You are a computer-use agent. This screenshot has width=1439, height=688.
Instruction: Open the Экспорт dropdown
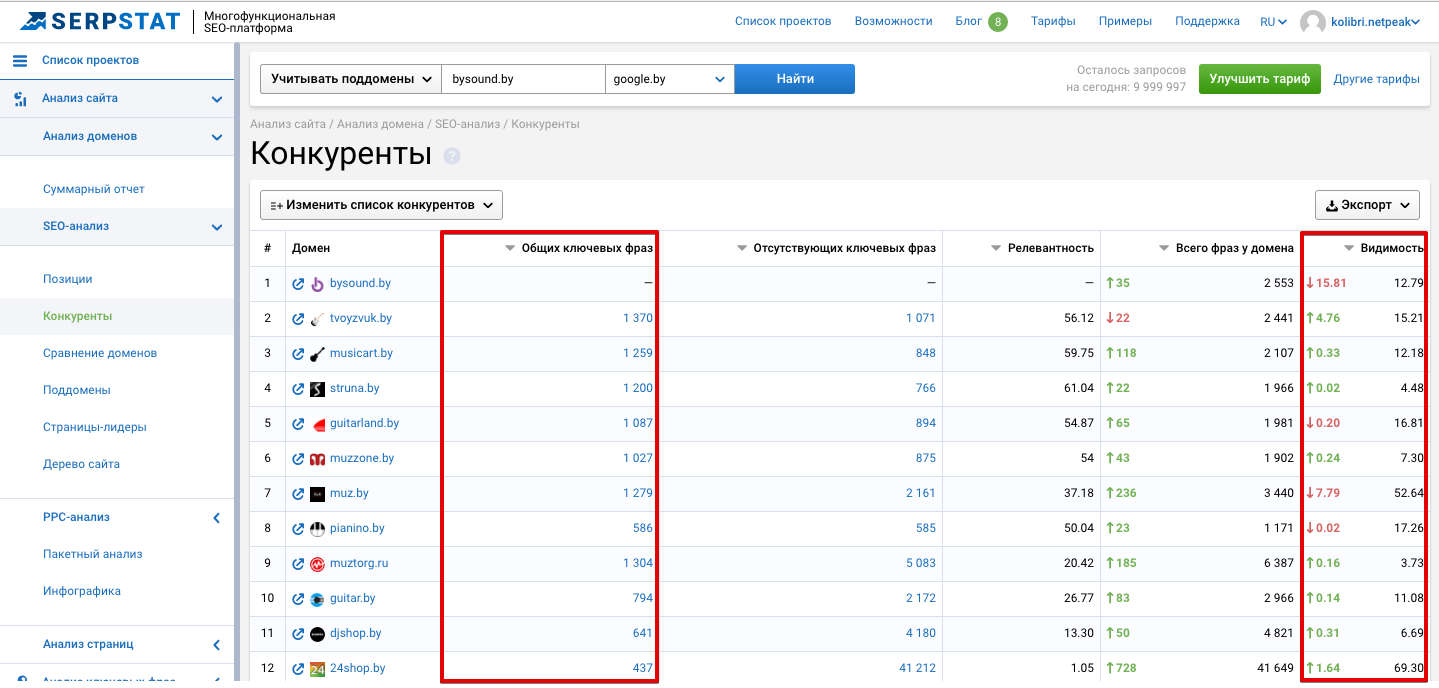[1367, 205]
